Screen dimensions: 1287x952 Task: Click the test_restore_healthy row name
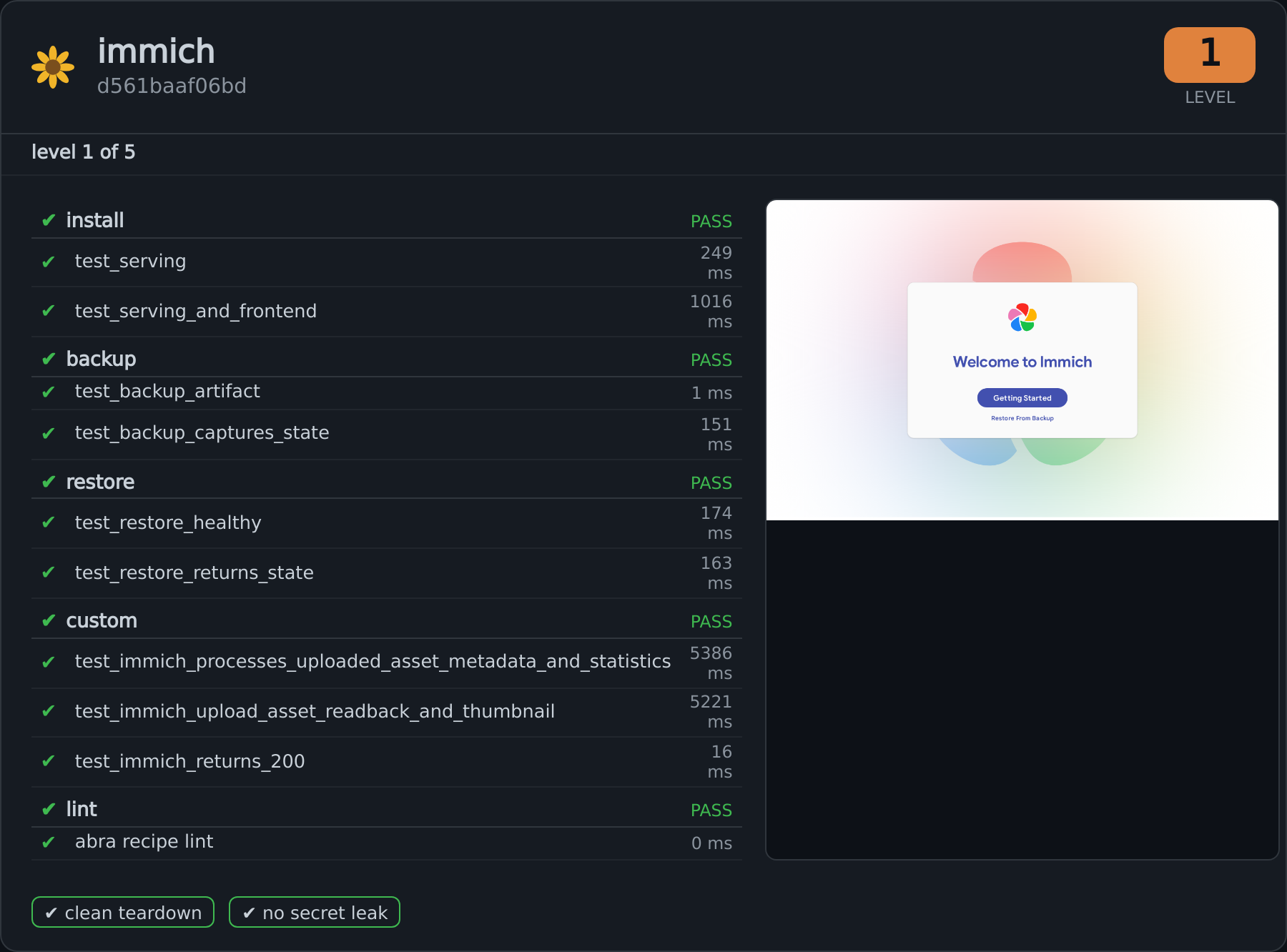tap(168, 523)
